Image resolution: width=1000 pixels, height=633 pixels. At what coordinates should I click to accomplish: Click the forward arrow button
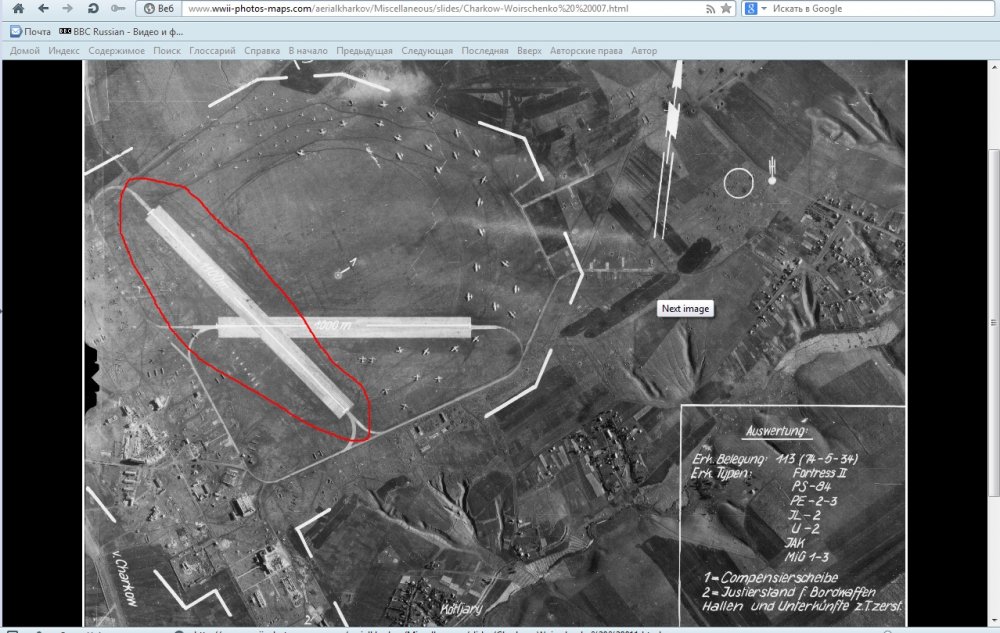pyautogui.click(x=67, y=8)
